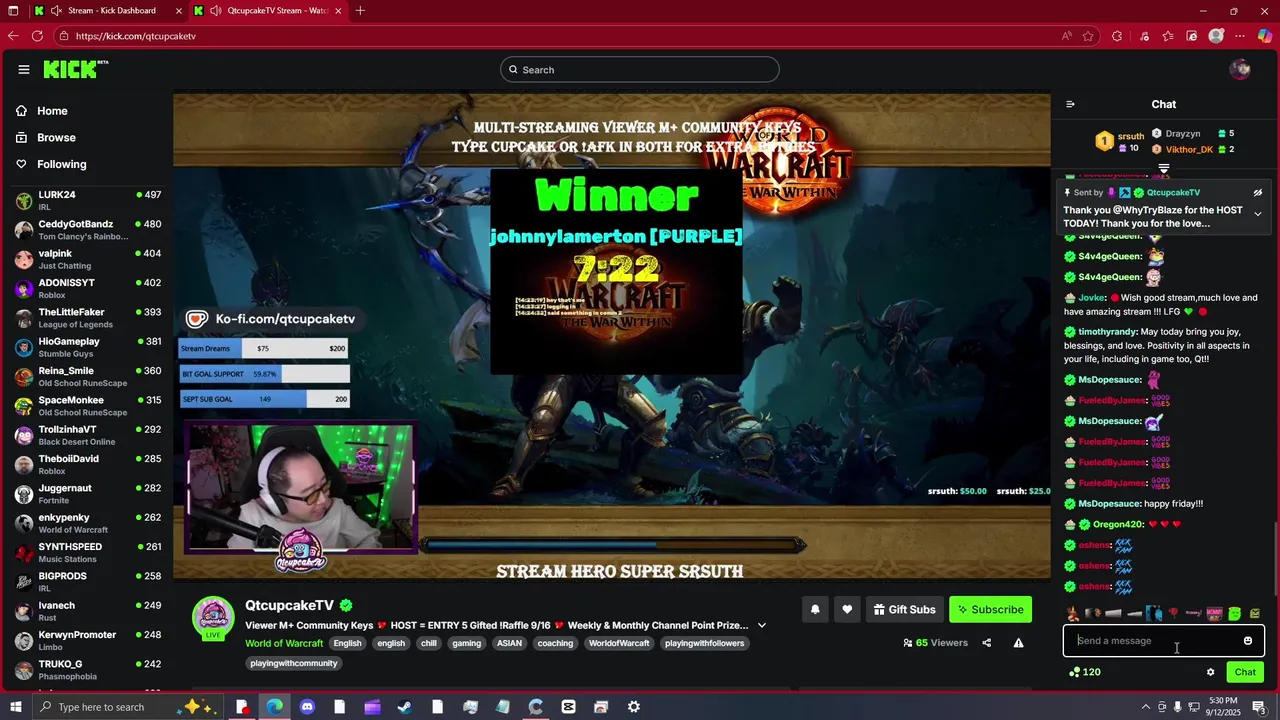Open Discord from the taskbar
Viewport: 1280px width, 720px height.
coord(307,707)
